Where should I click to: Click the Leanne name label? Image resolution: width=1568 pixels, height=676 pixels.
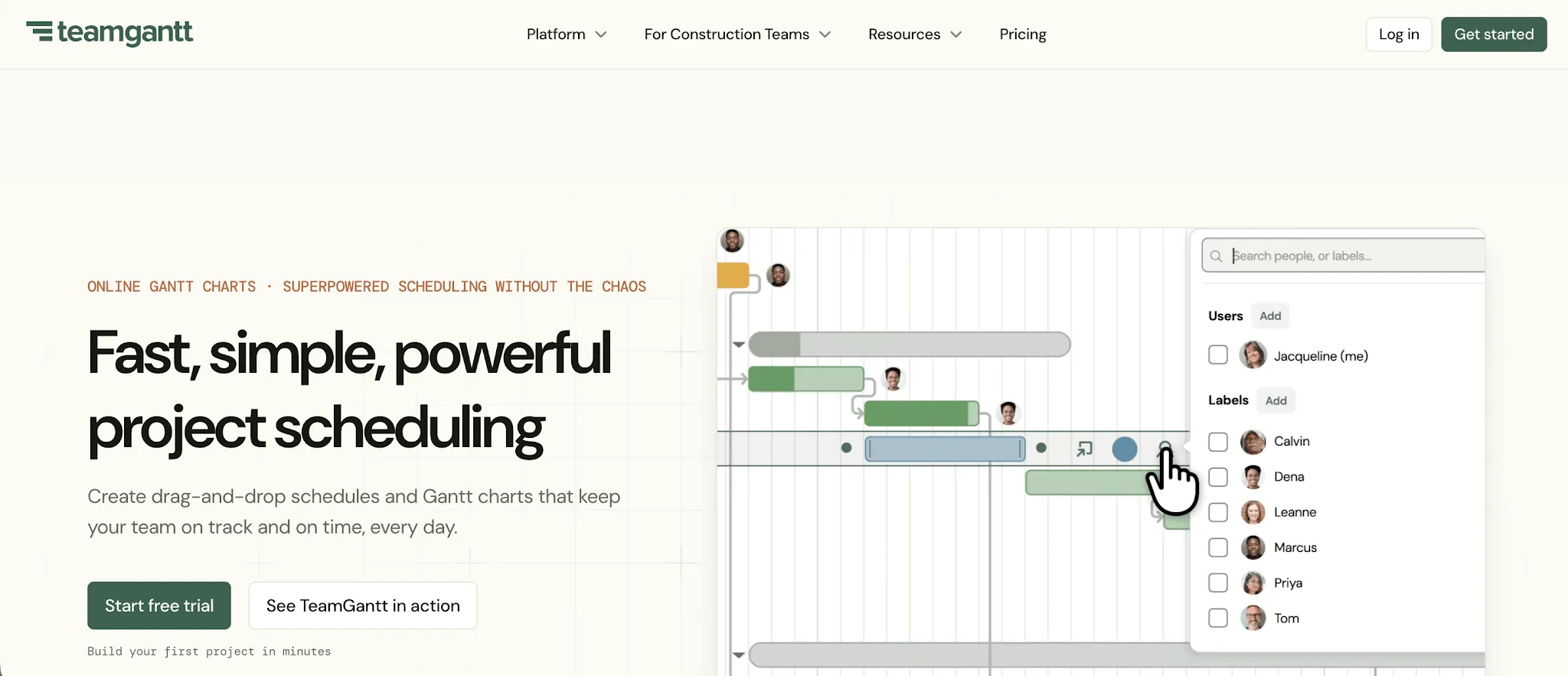(1295, 512)
